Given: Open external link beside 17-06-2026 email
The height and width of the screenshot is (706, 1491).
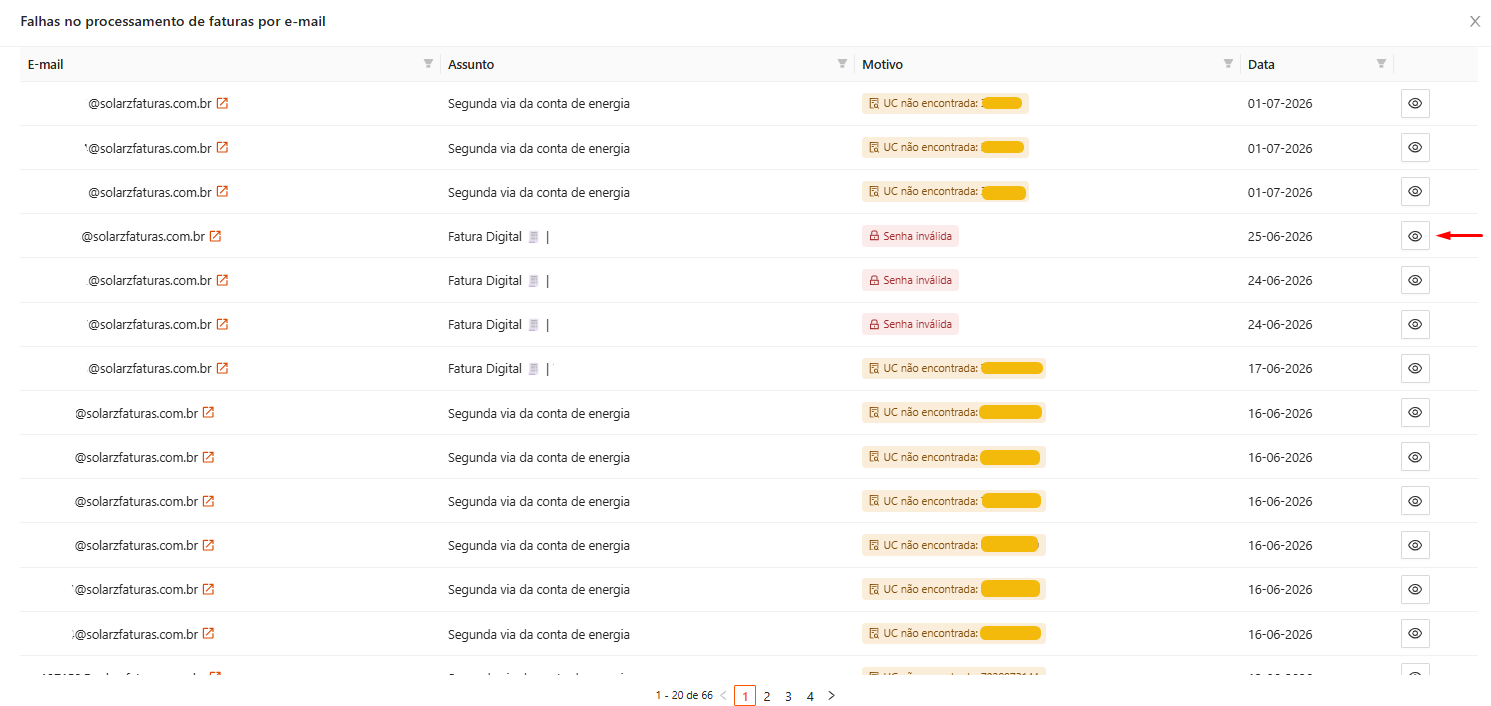Looking at the screenshot, I should 222,368.
